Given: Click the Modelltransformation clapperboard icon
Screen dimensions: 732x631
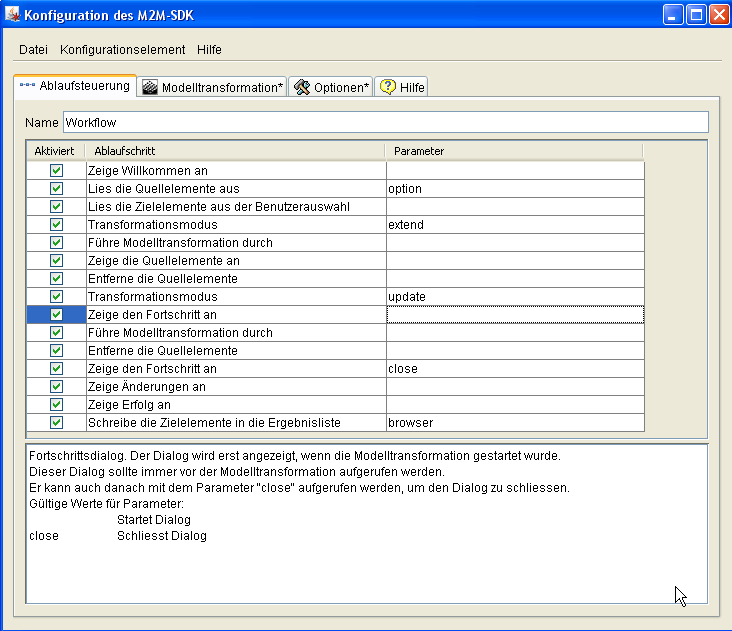Looking at the screenshot, I should pyautogui.click(x=150, y=87).
